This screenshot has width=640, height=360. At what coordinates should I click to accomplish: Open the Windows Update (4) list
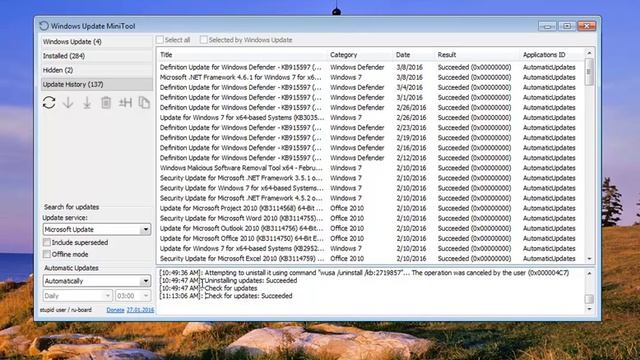97,42
